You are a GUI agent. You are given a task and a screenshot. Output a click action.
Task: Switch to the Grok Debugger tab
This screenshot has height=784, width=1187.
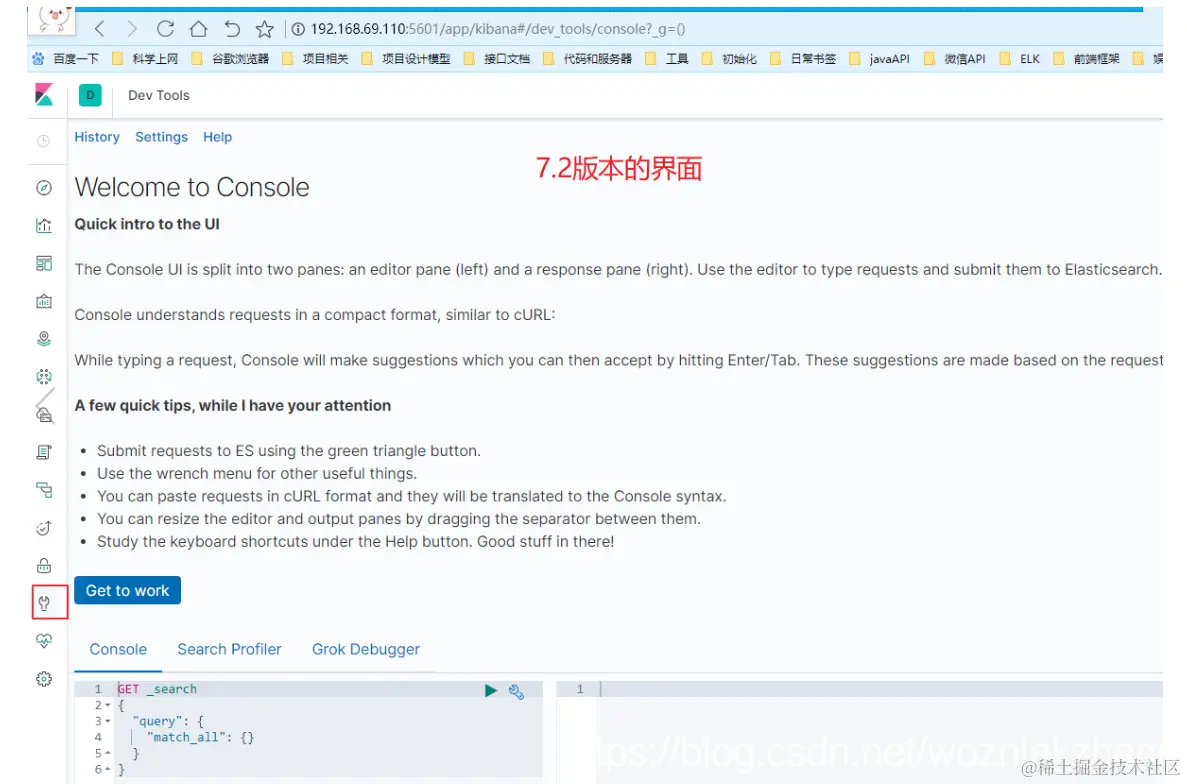point(366,649)
